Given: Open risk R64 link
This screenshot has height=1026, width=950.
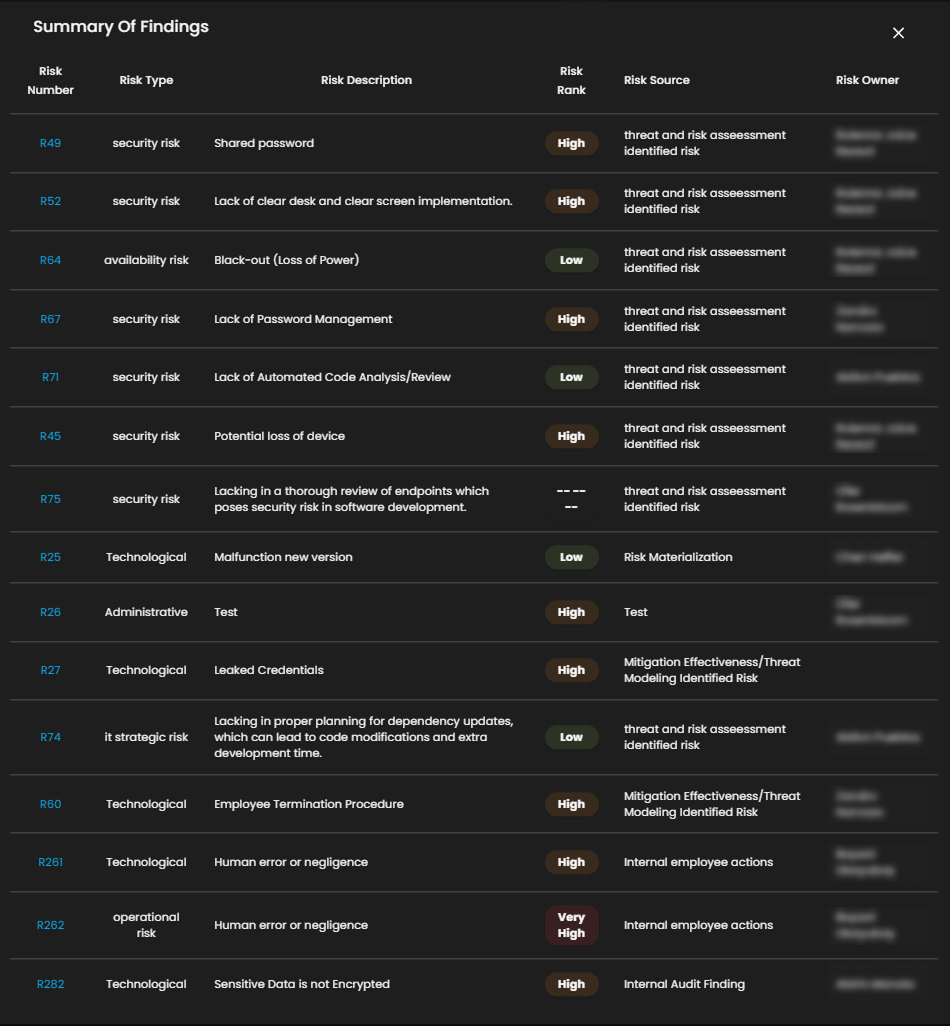Looking at the screenshot, I should (x=50, y=260).
